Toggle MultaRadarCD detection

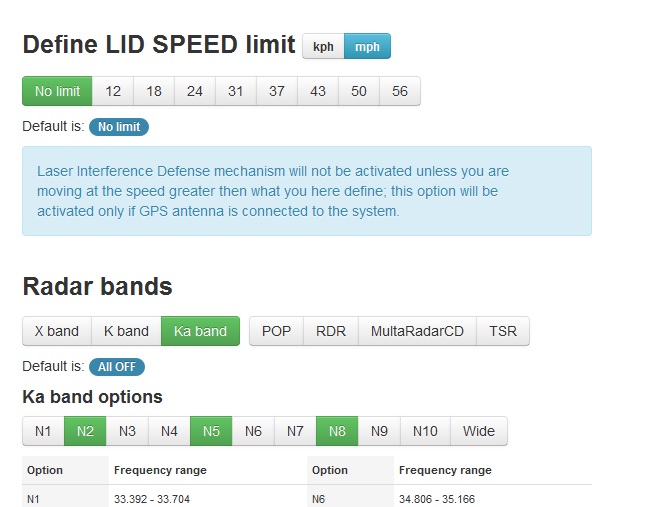tap(417, 331)
